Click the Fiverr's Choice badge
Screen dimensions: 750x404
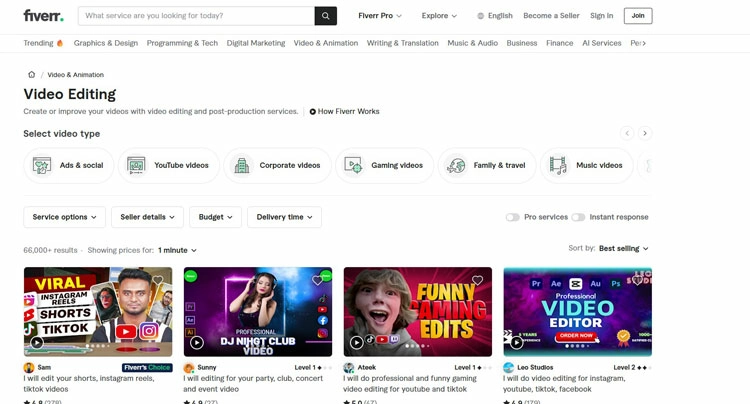147,368
